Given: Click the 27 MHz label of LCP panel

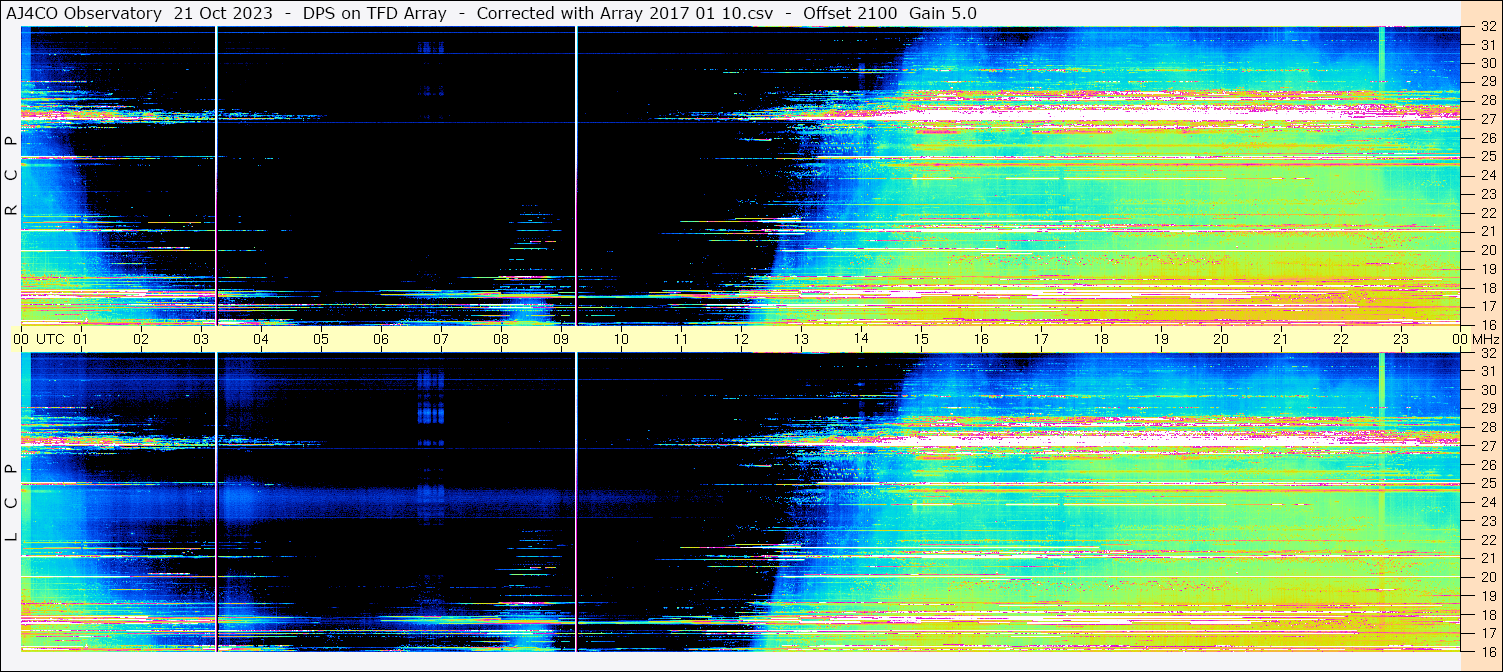Looking at the screenshot, I should (1487, 446).
